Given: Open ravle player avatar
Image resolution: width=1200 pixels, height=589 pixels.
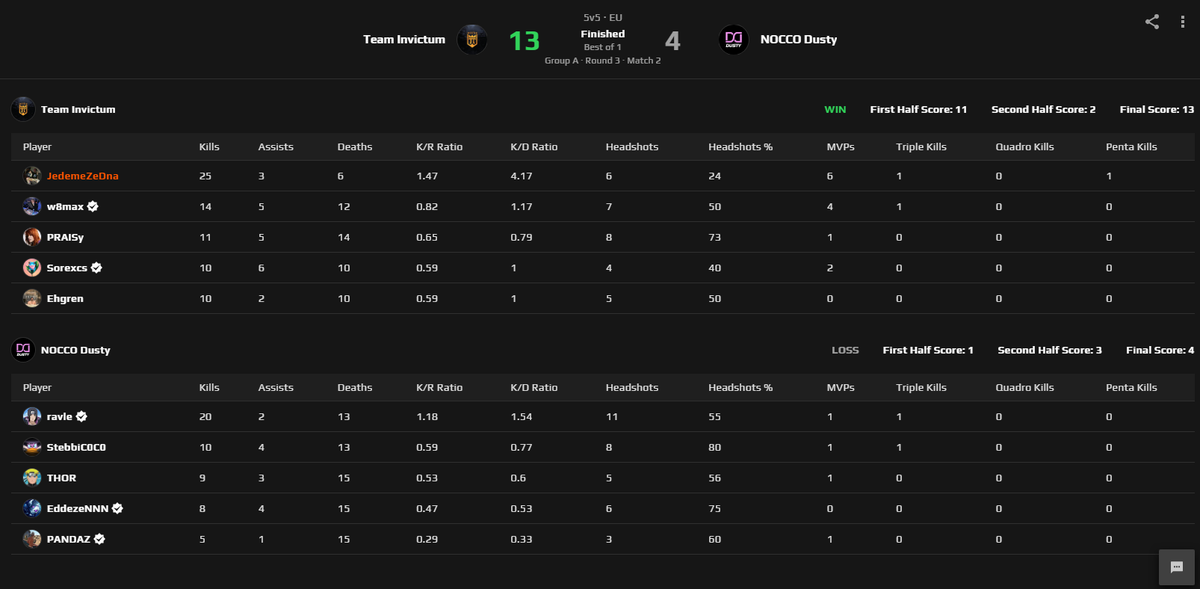Looking at the screenshot, I should click(x=33, y=416).
